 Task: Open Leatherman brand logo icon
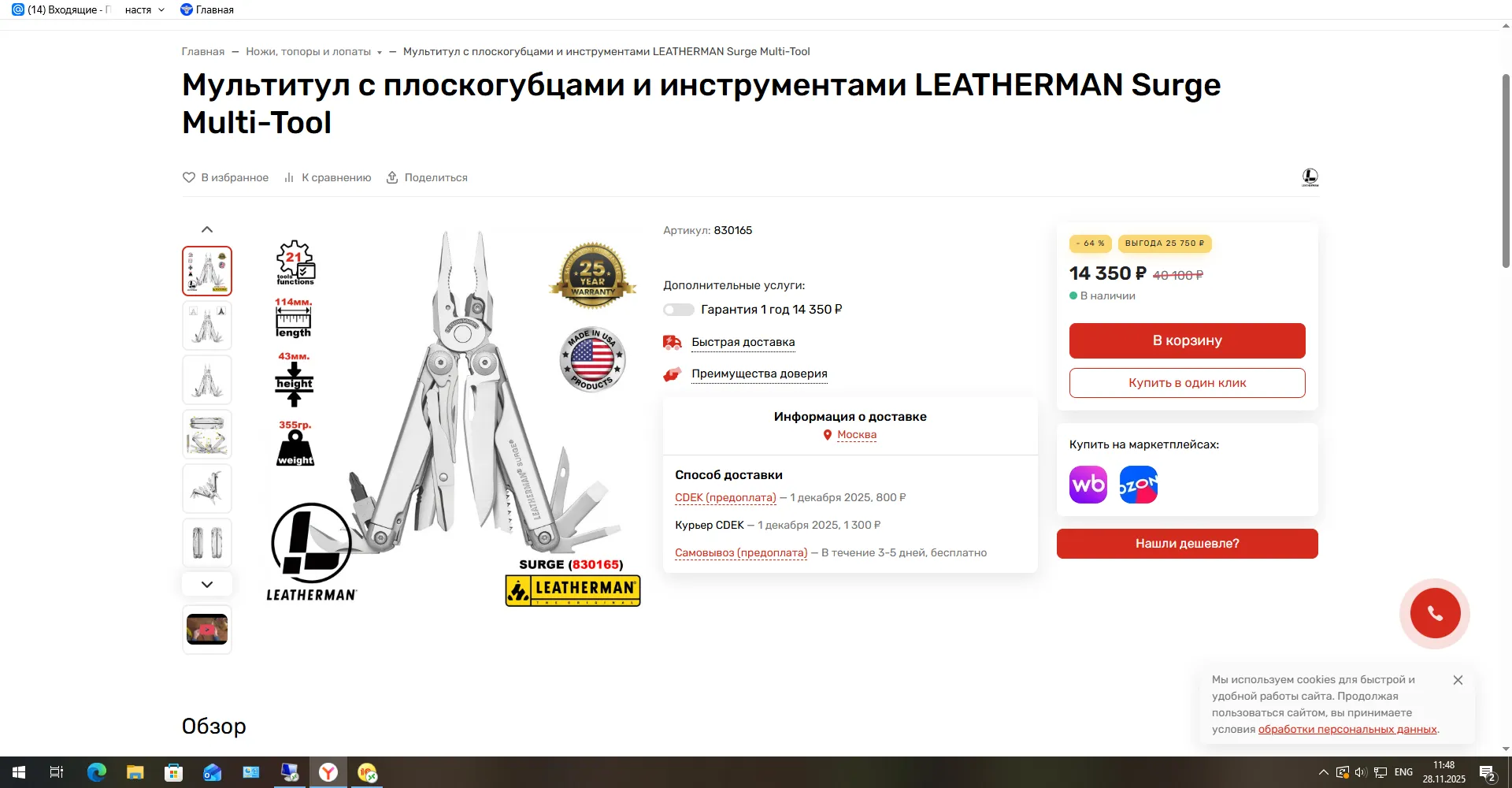1310,177
